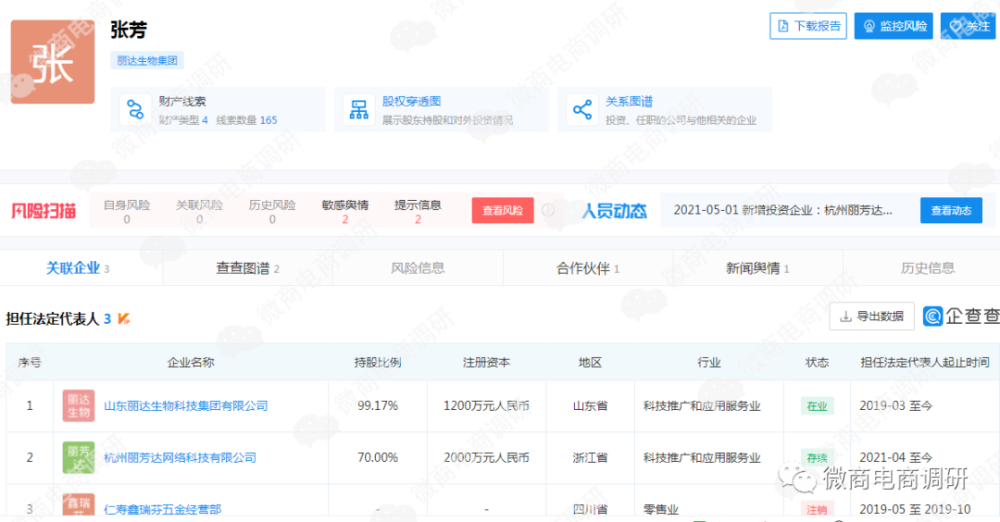Switch to the 历史信息 tab
Screen dimensions: 1000x522
(927, 268)
